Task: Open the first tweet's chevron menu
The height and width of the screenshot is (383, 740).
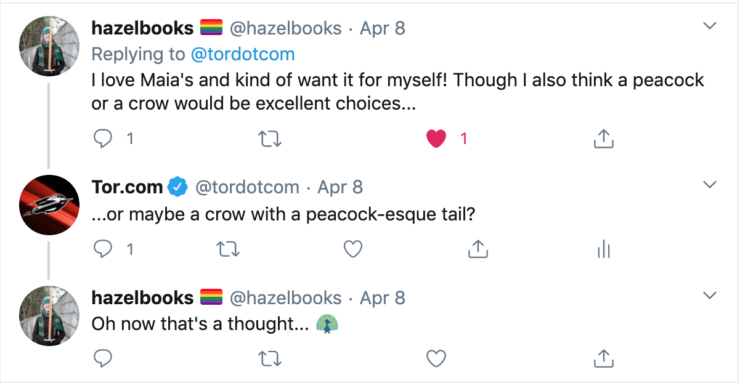Action: click(710, 25)
